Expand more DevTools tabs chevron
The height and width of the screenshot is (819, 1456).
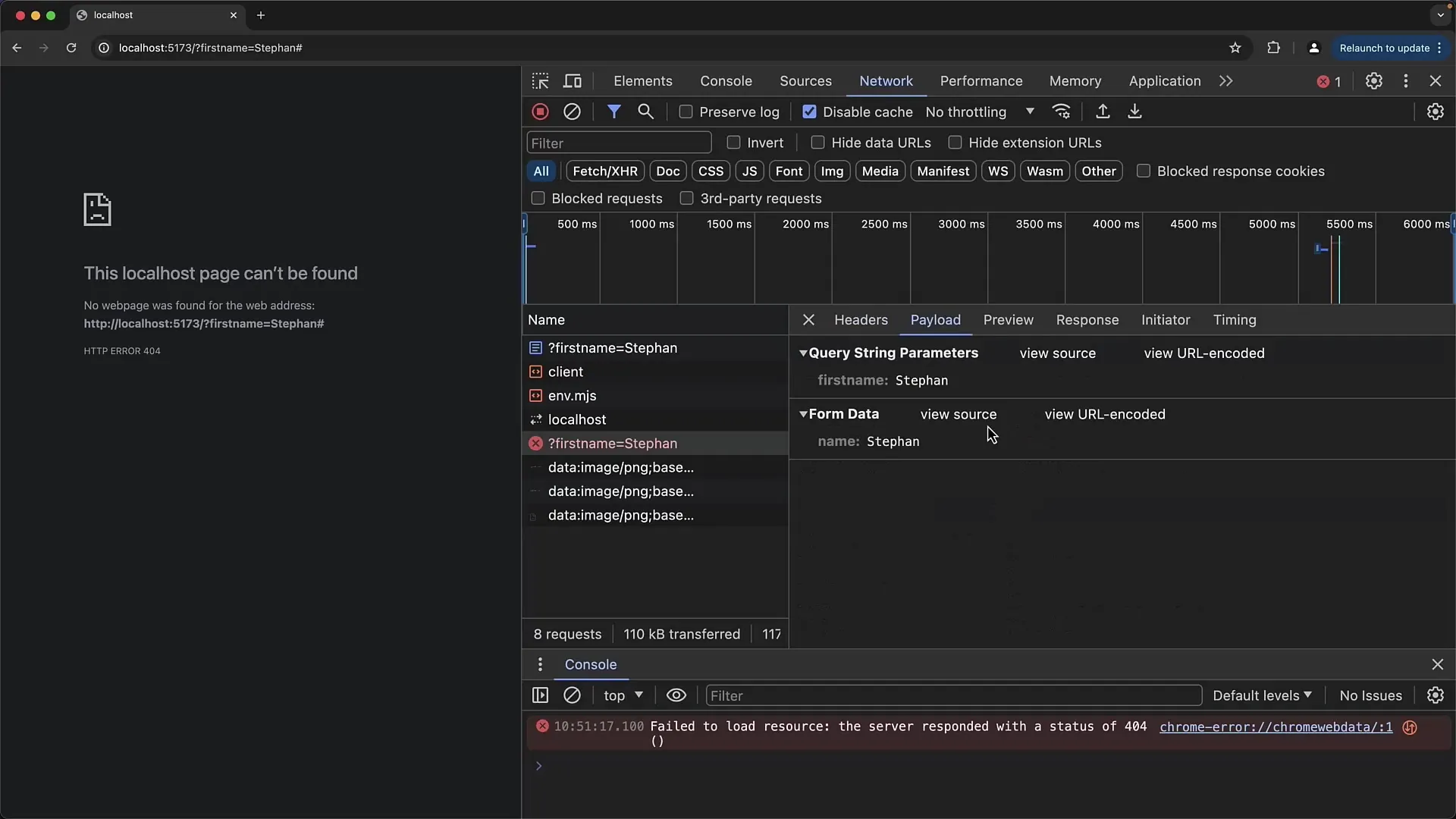[x=1226, y=81]
